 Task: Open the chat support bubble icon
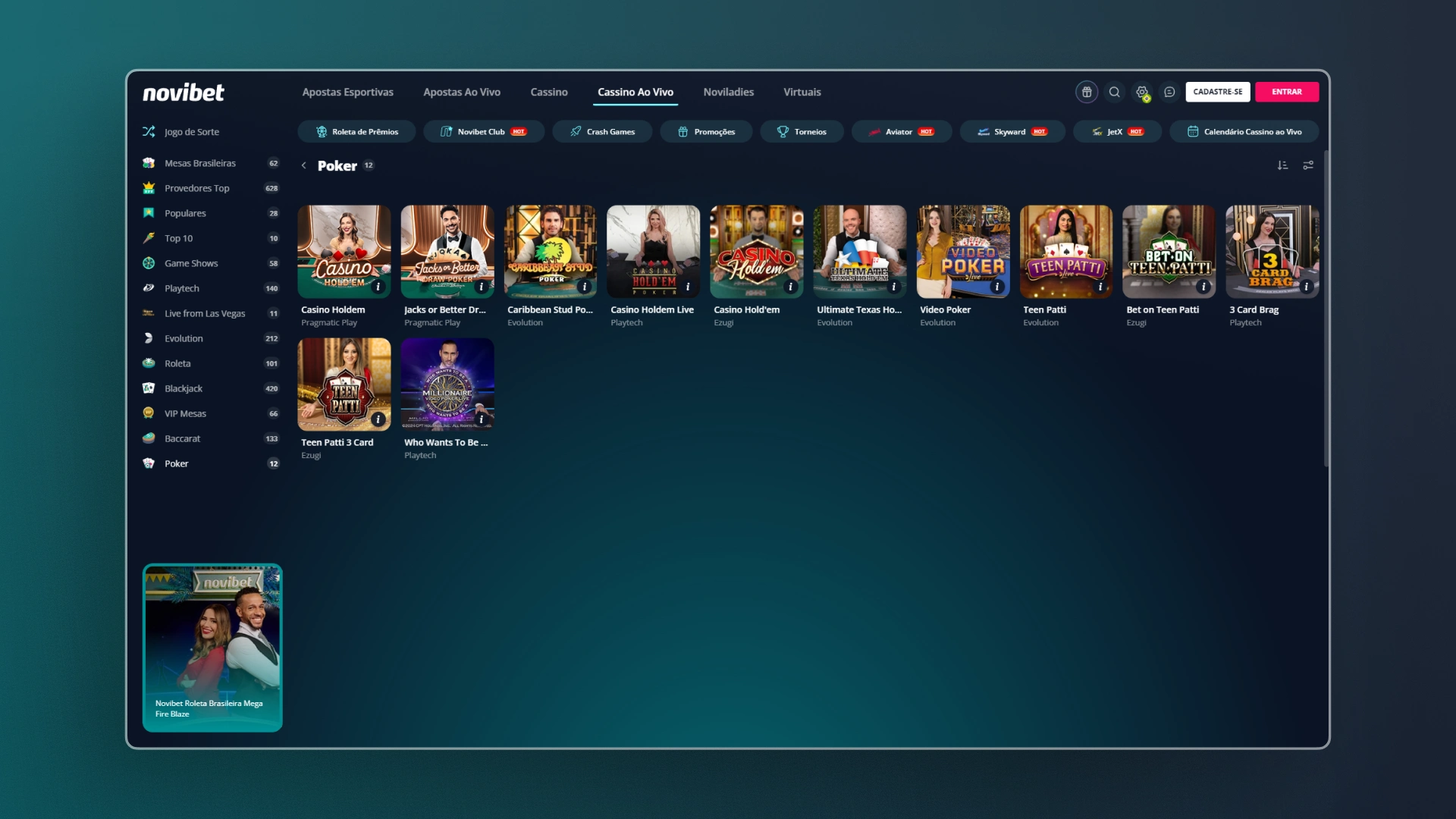(x=1169, y=92)
